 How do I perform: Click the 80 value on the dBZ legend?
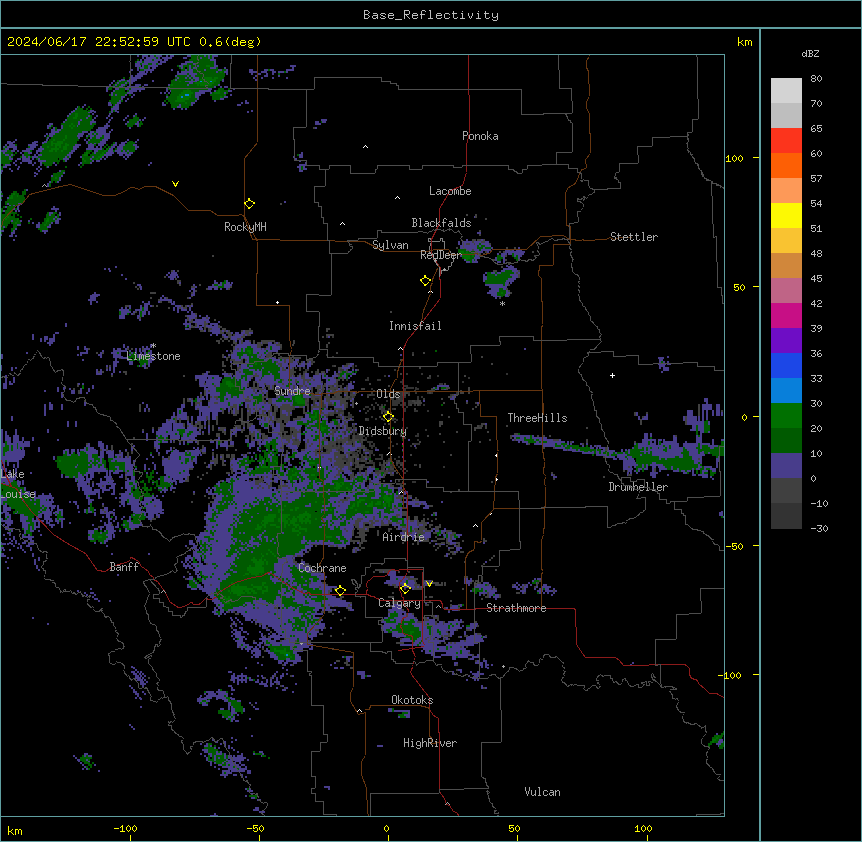[x=816, y=79]
